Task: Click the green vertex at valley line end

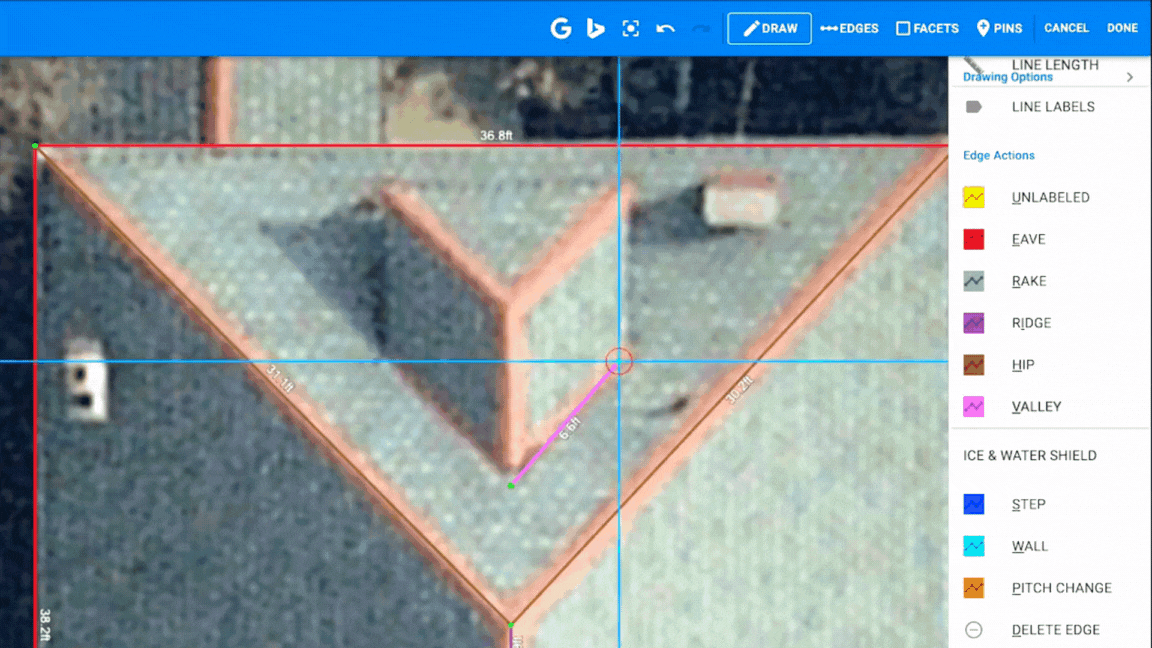Action: click(511, 486)
